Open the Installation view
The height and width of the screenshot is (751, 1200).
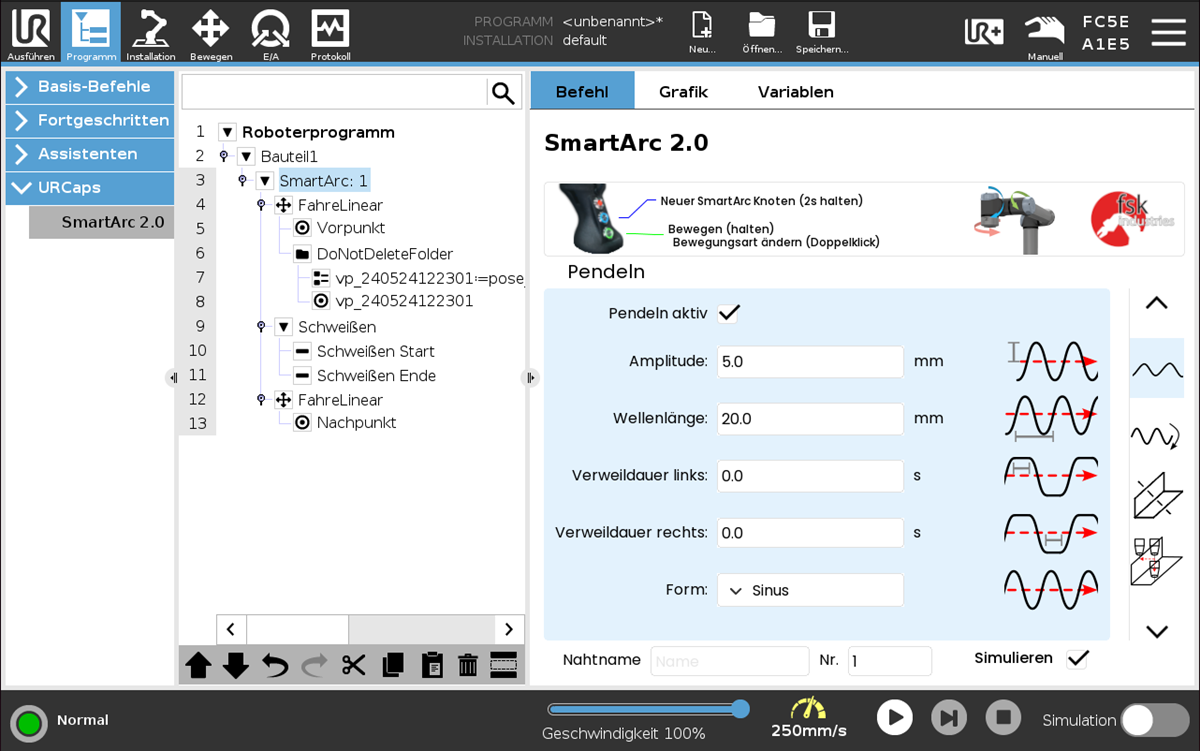click(x=151, y=33)
